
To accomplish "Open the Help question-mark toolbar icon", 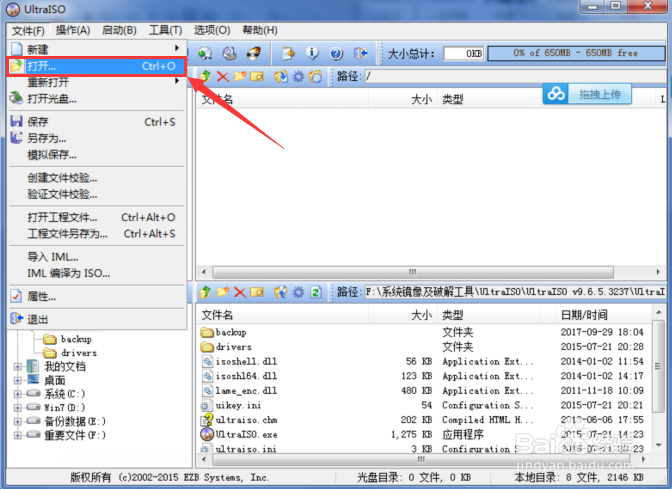I will click(336, 53).
